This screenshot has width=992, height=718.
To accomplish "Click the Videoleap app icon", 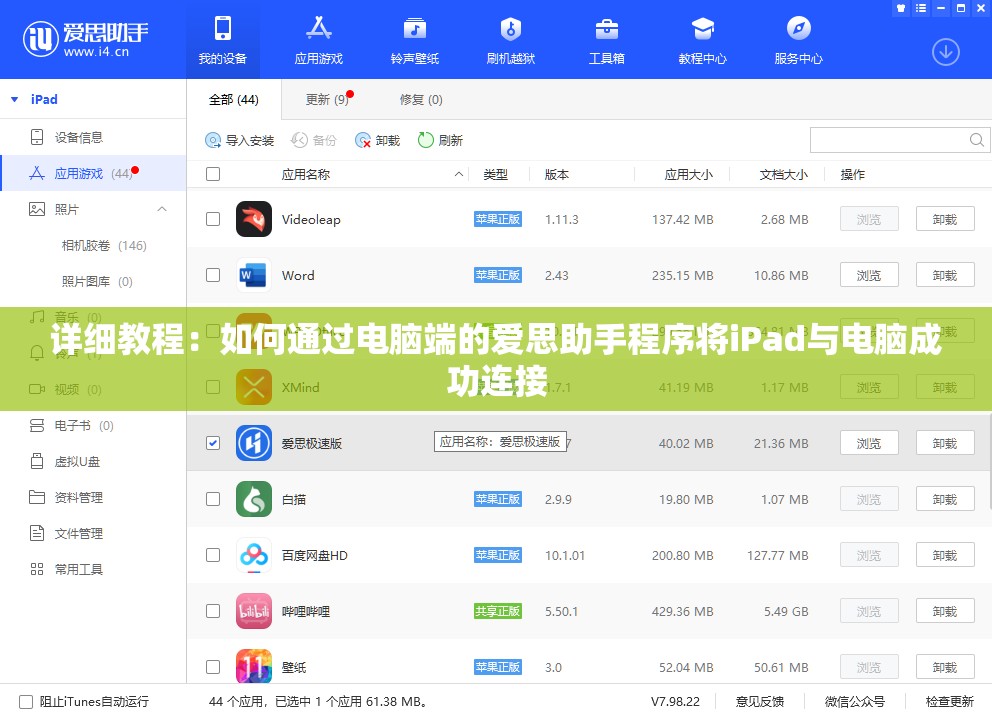I will coord(254,220).
